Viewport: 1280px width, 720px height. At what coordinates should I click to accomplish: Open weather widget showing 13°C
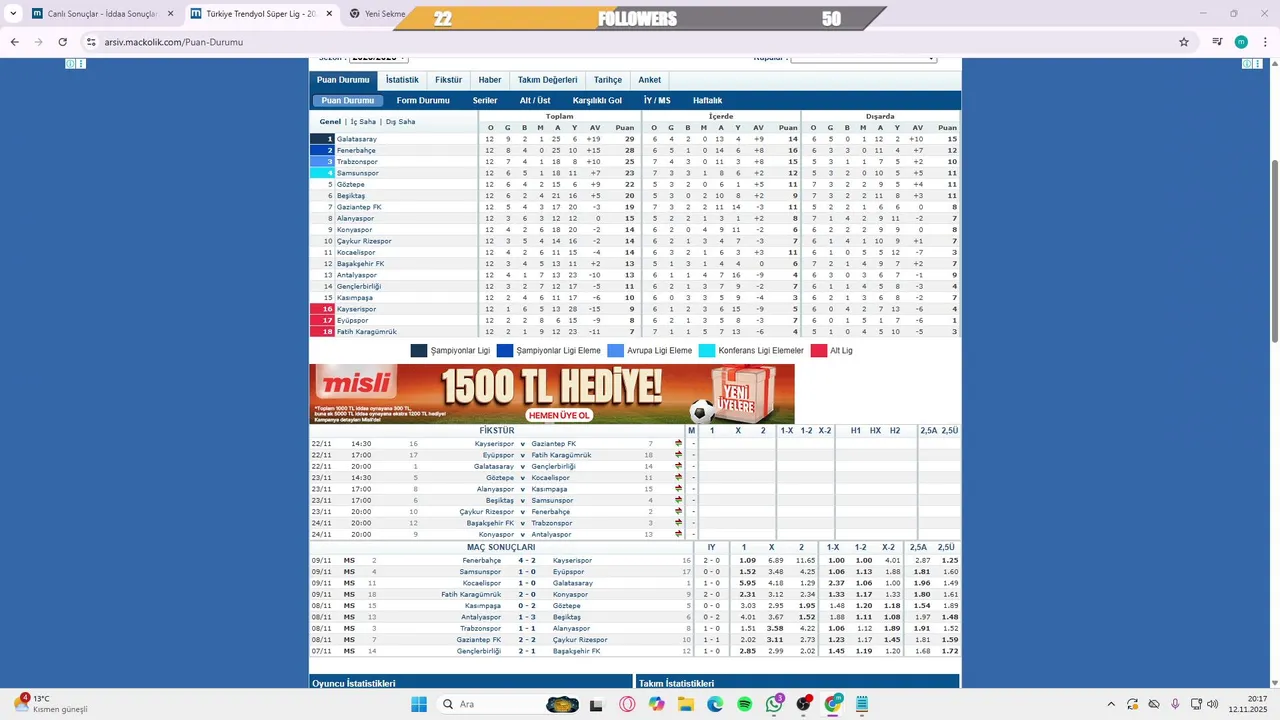point(50,704)
